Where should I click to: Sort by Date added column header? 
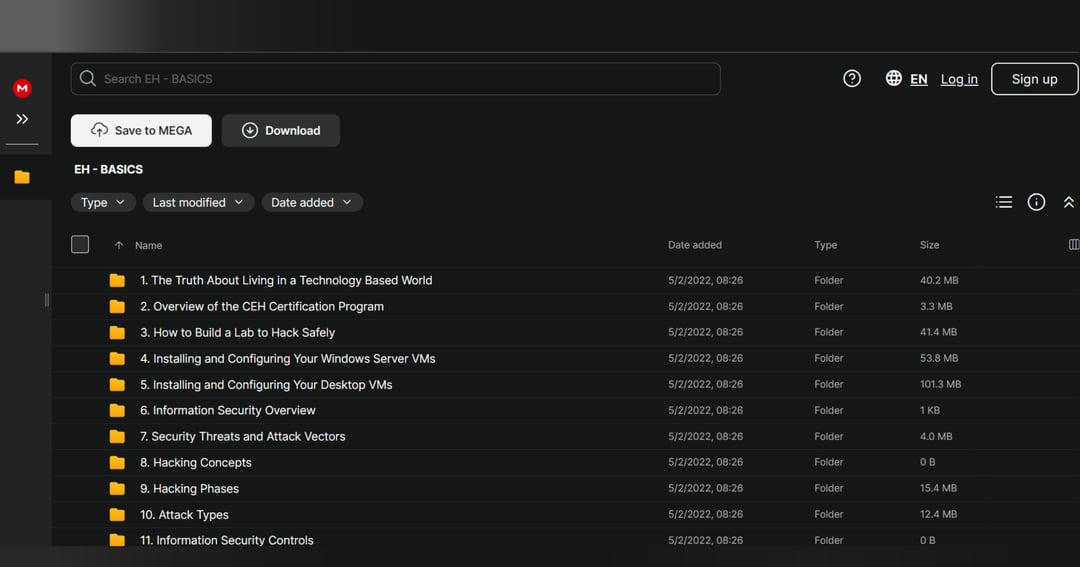[x=695, y=245]
